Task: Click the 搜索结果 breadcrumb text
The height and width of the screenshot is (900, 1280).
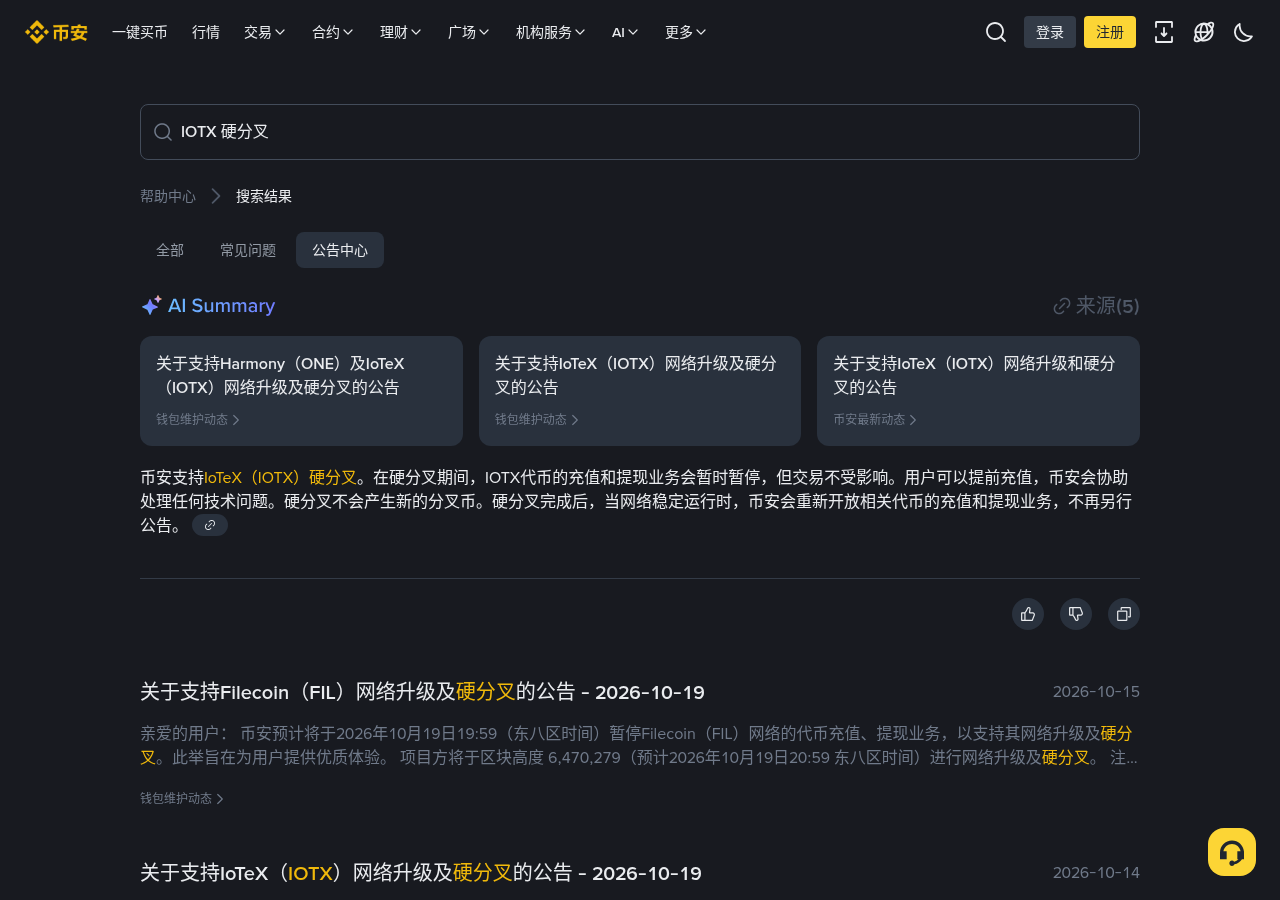Action: 264,196
